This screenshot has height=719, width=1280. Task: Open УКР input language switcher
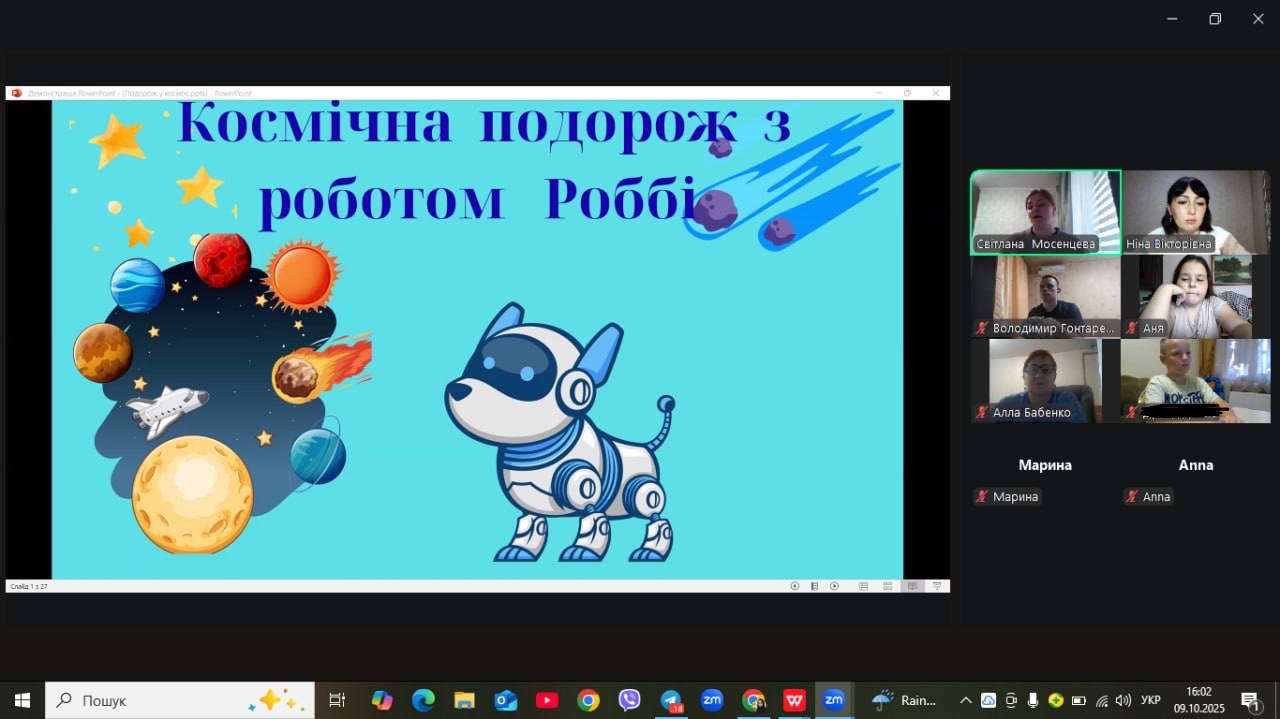1151,700
